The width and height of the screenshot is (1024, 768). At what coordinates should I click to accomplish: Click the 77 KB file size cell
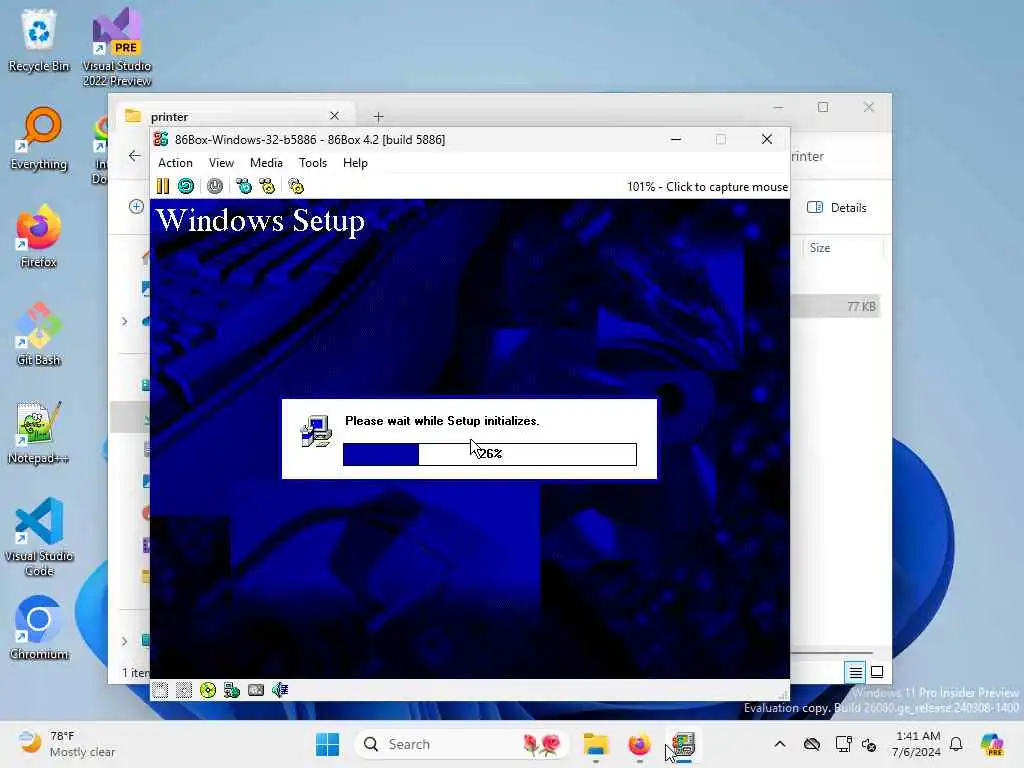click(x=861, y=306)
